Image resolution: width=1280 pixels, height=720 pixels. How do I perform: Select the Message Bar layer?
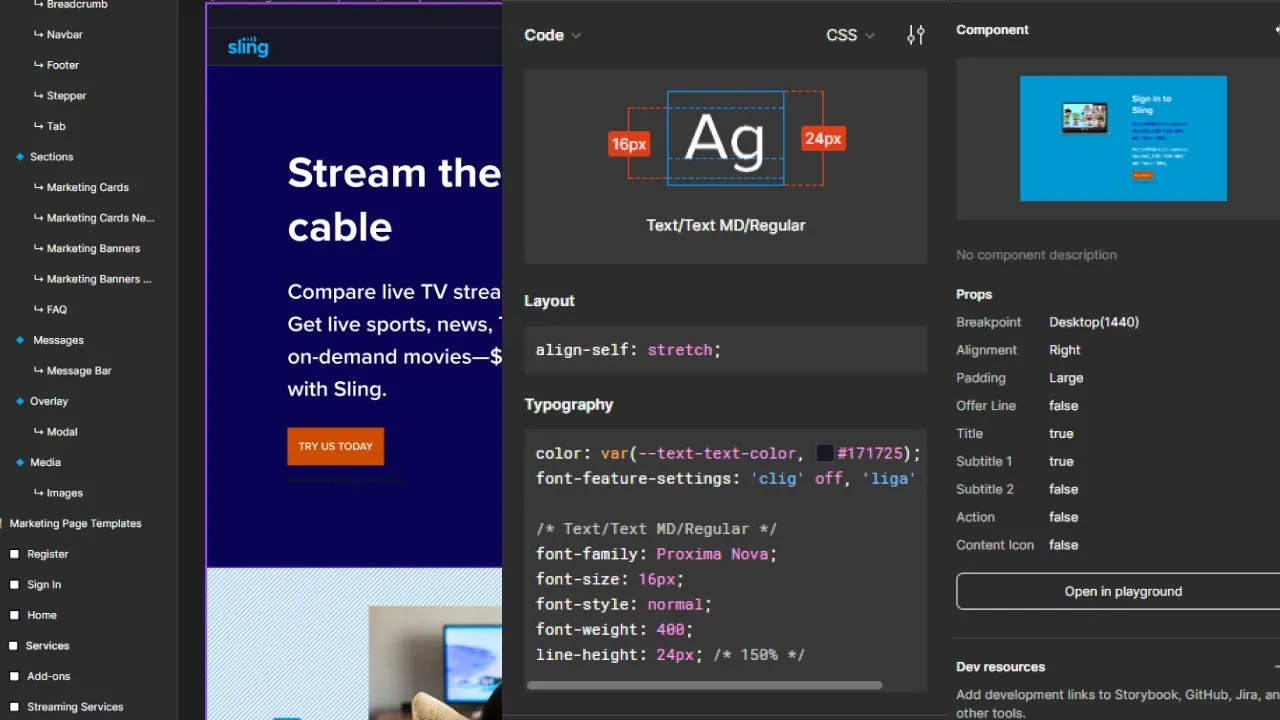click(x=79, y=371)
